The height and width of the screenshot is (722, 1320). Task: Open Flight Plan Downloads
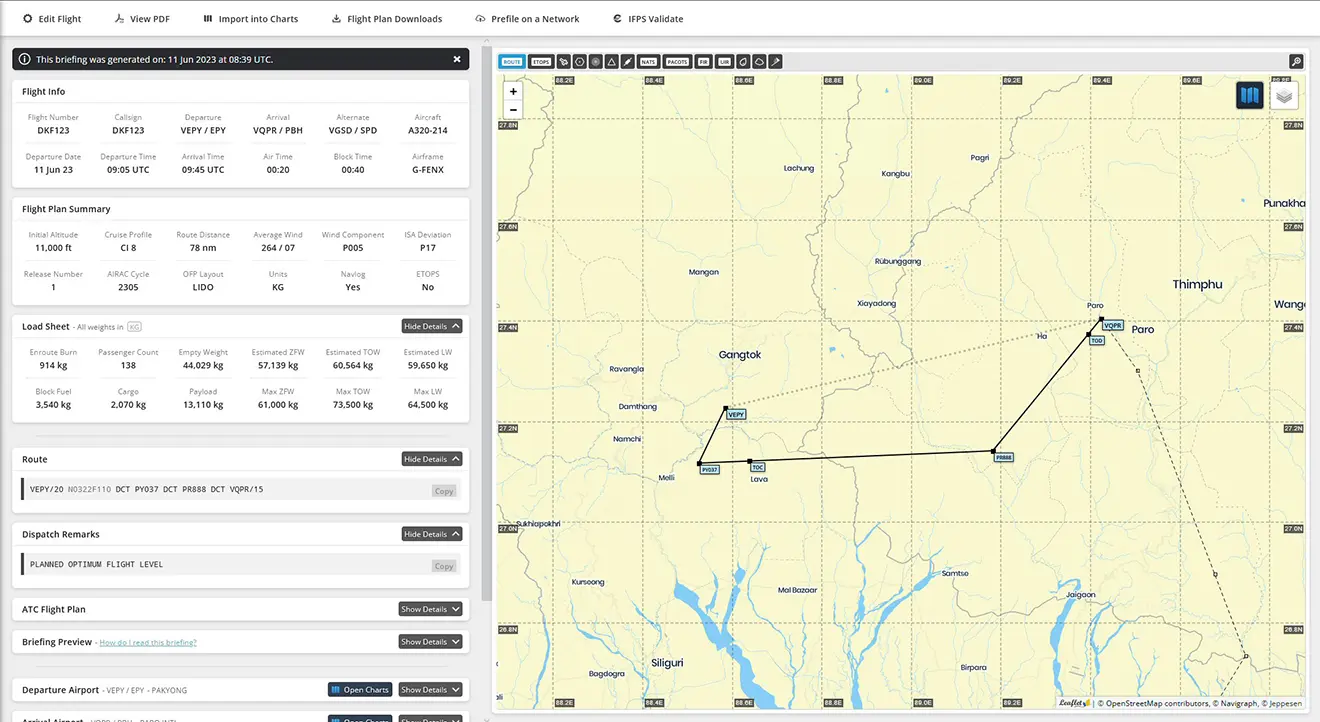(387, 19)
